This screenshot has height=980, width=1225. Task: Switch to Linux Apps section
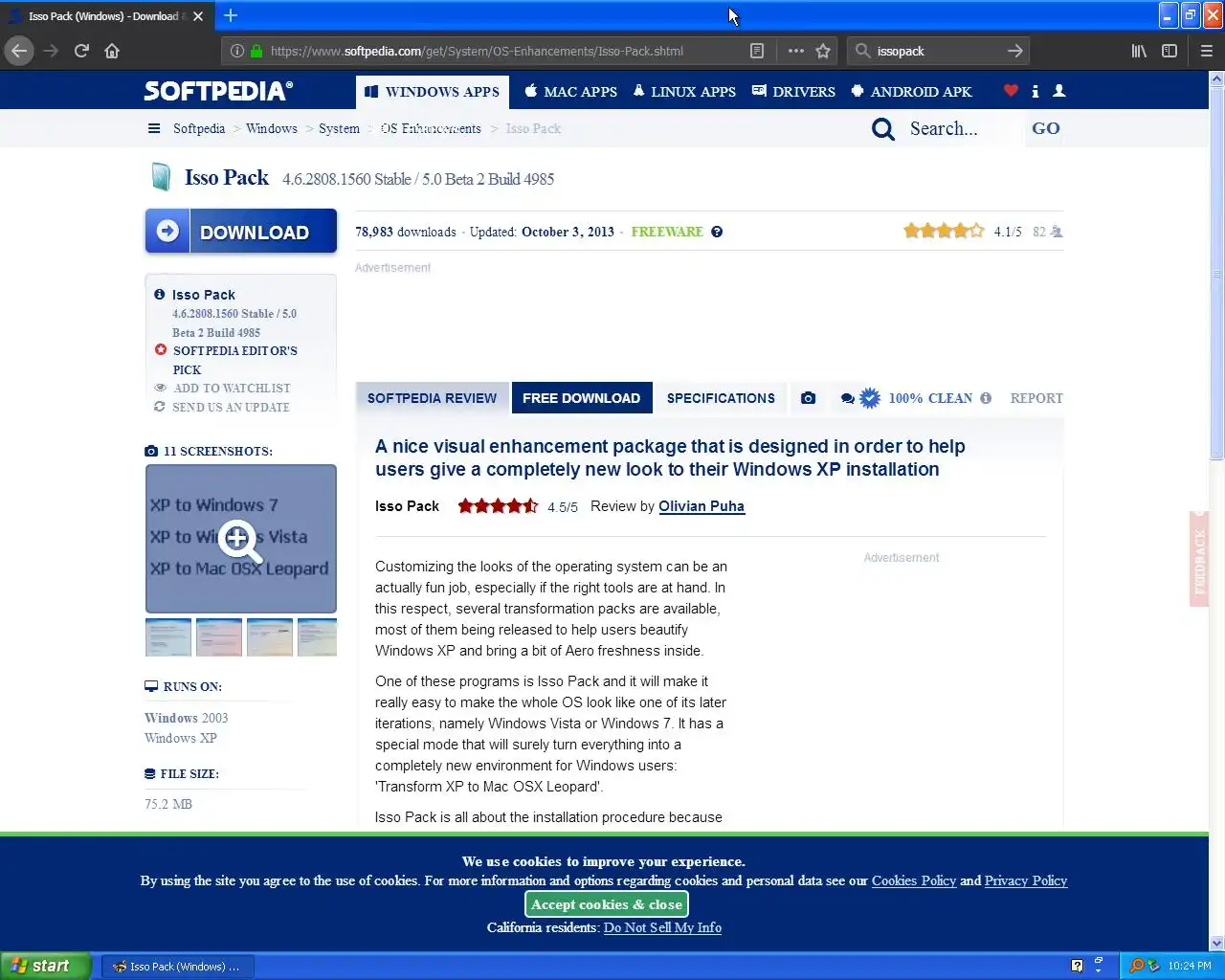[x=684, y=92]
